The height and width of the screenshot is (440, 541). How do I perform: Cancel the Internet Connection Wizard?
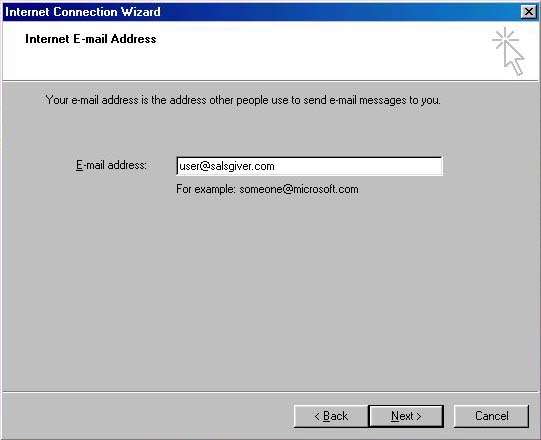(x=491, y=416)
